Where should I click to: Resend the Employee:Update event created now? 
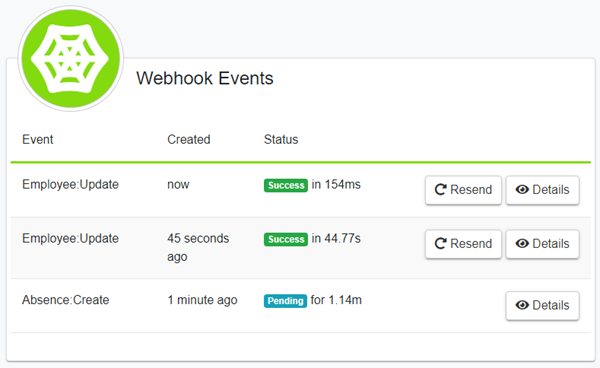click(x=463, y=190)
